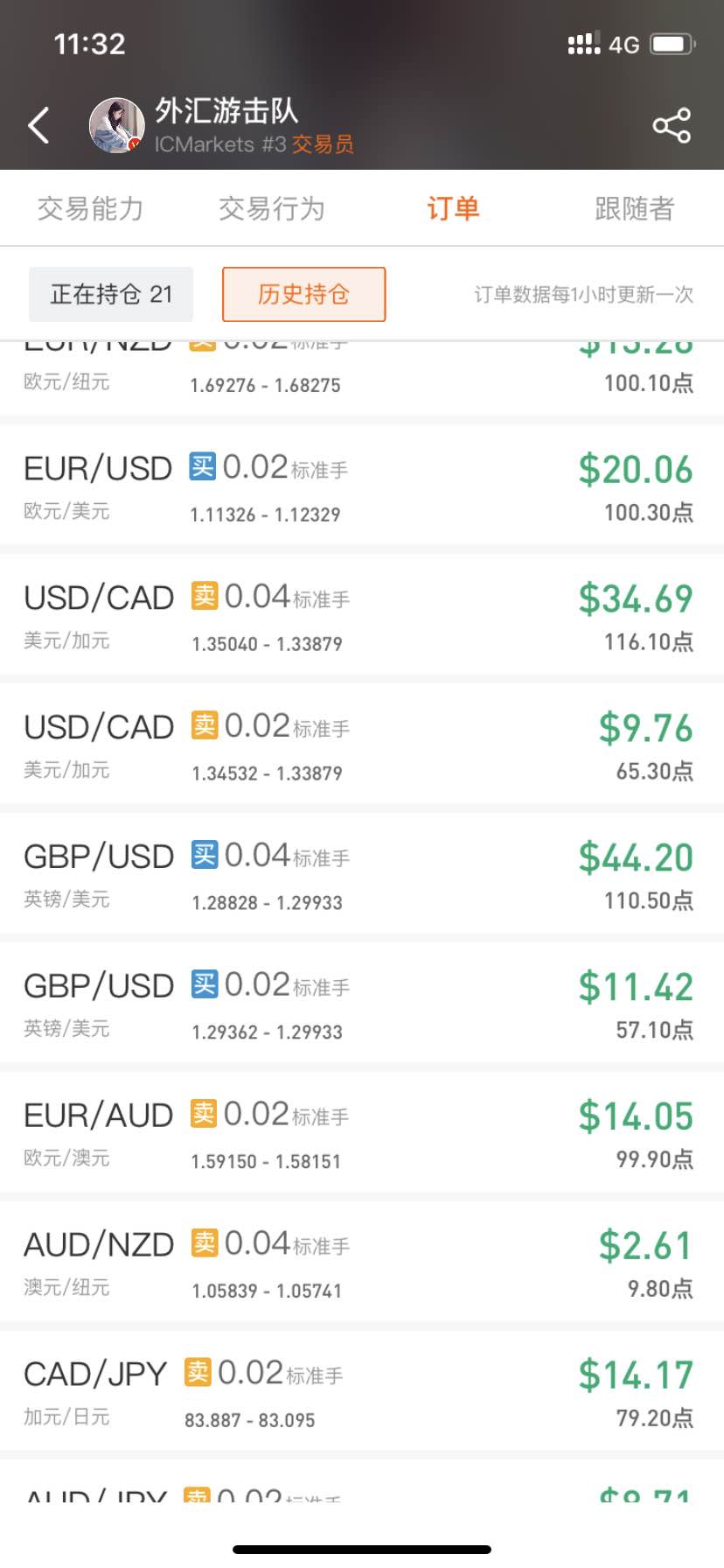Tap the $20.06 EUR/USD profit amount
724x1568 pixels.
coord(635,470)
